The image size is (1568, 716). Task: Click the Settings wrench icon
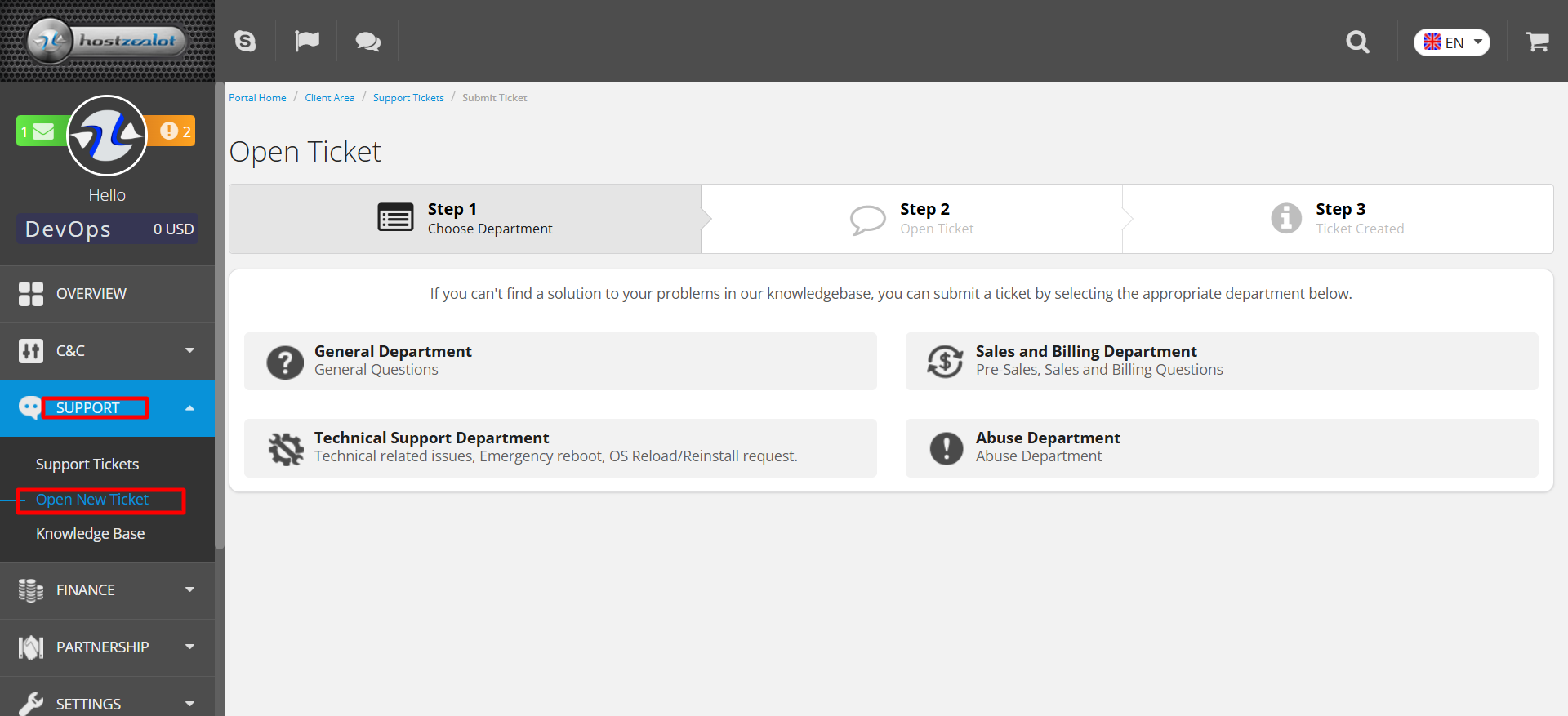31,704
